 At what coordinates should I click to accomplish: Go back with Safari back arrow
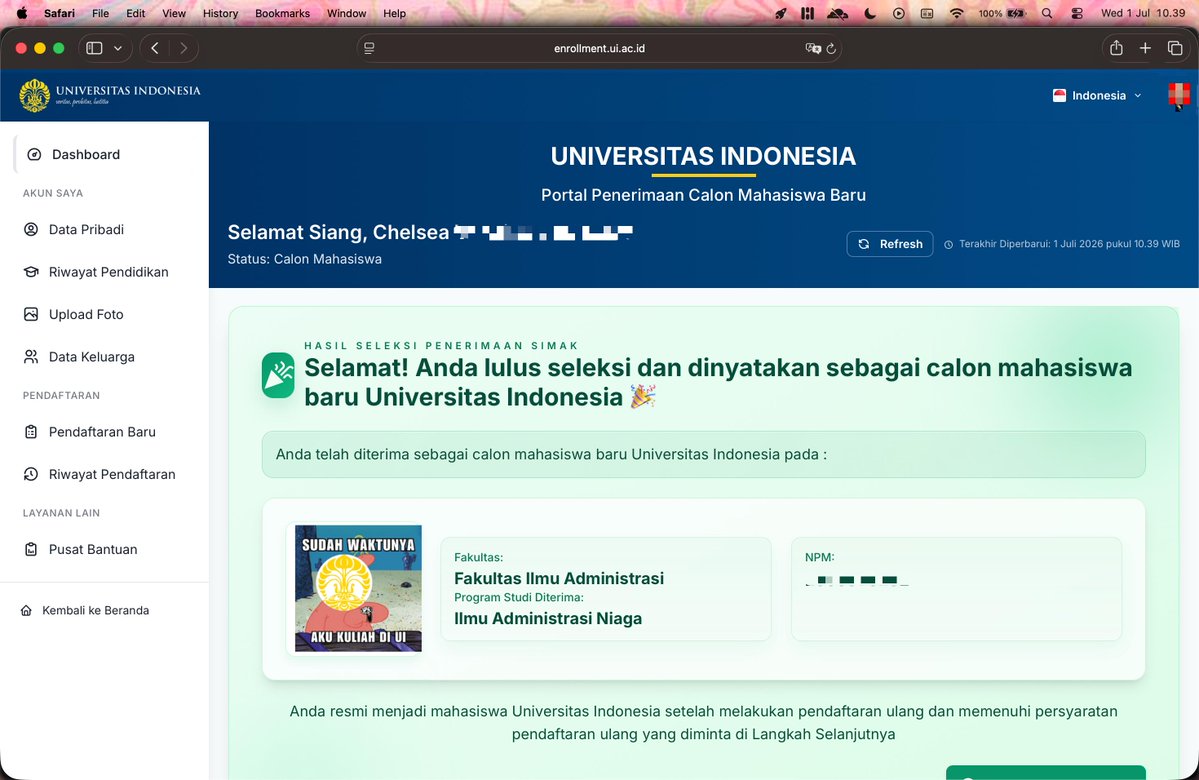155,48
